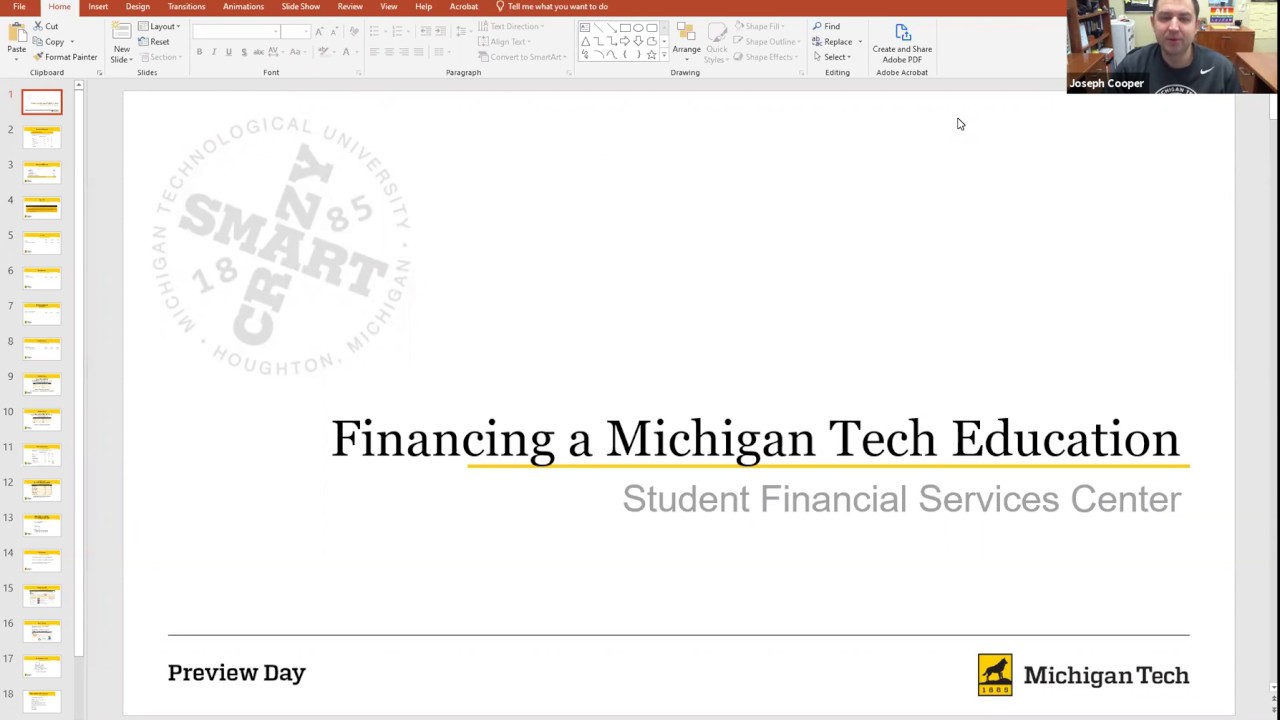Viewport: 1280px width, 720px height.
Task: Click the Replace button
Action: [x=832, y=42]
